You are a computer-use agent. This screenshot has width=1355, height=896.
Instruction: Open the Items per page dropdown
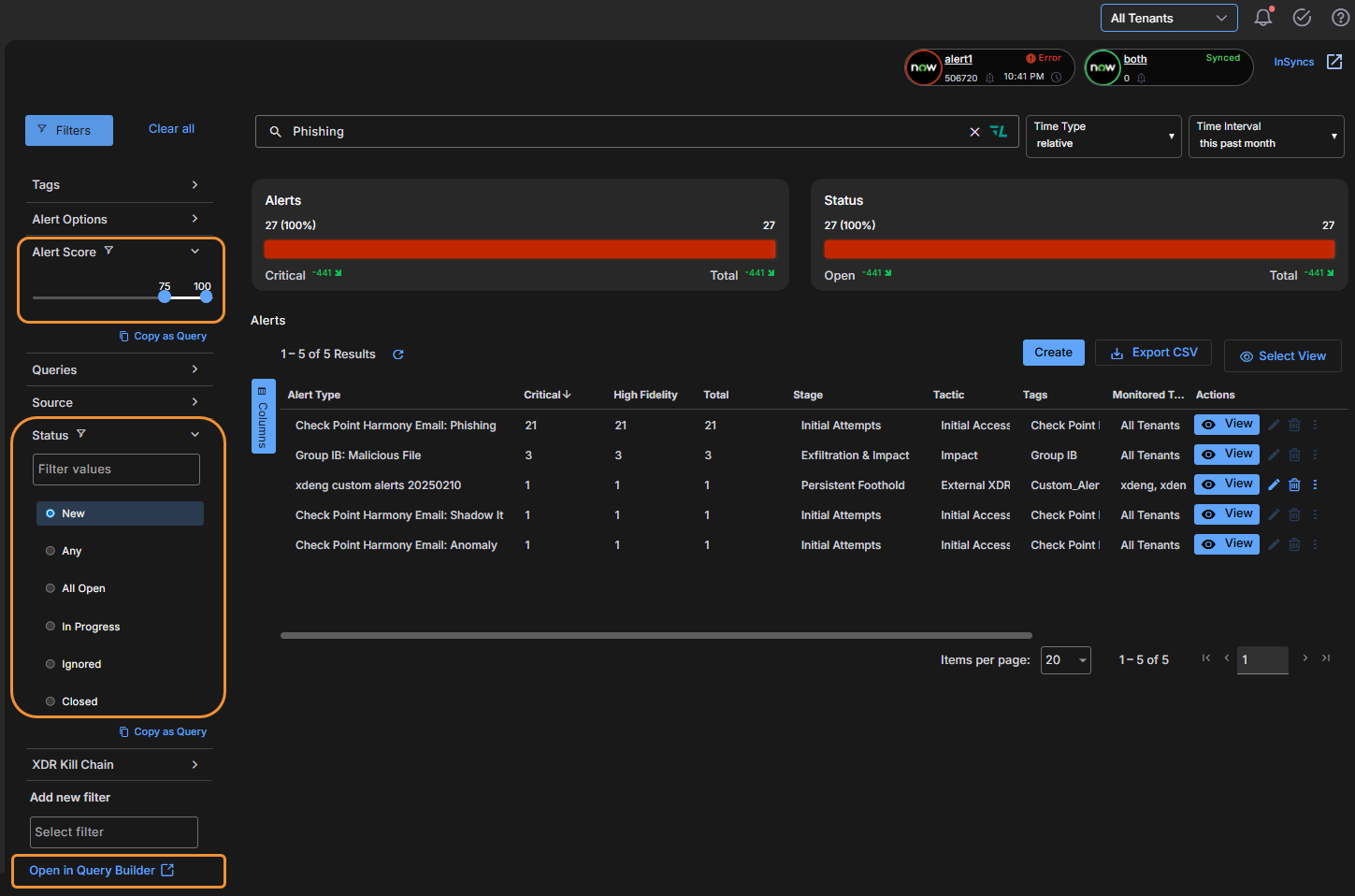(1065, 659)
